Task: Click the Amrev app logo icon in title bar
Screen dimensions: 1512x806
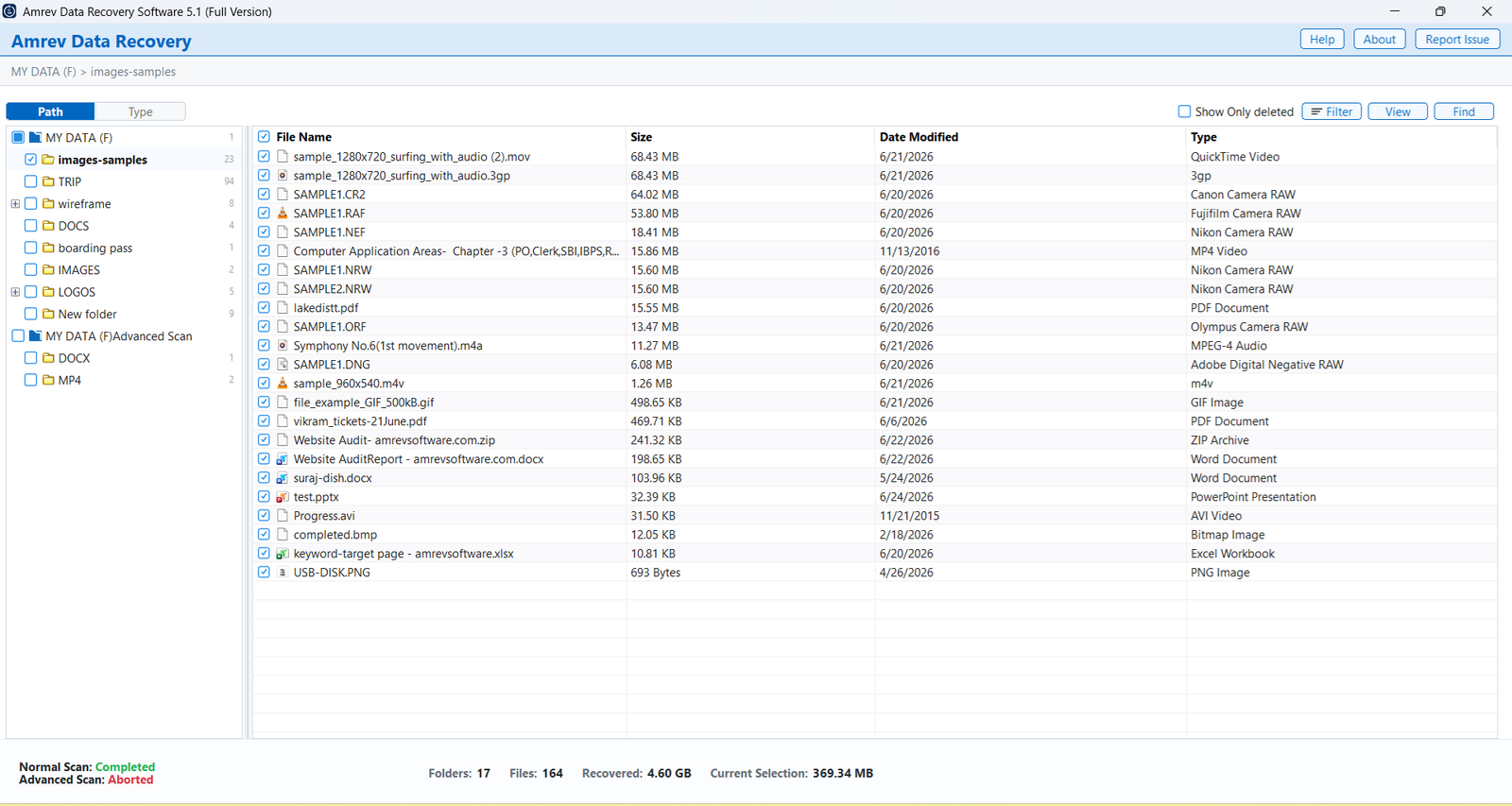Action: [x=9, y=11]
